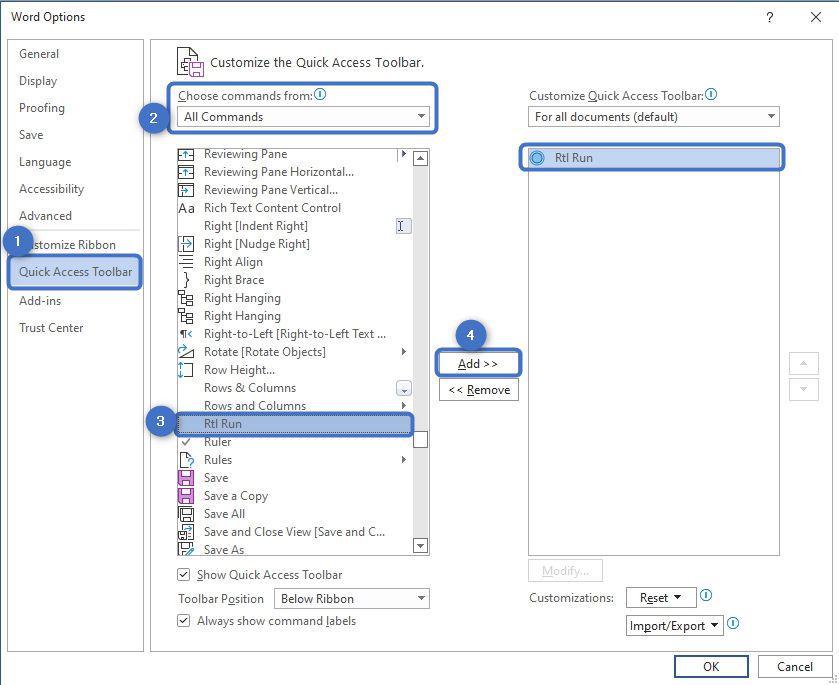Screen dimensions: 839x685
Task: Click the Save a Copy disk icon
Action: click(186, 496)
